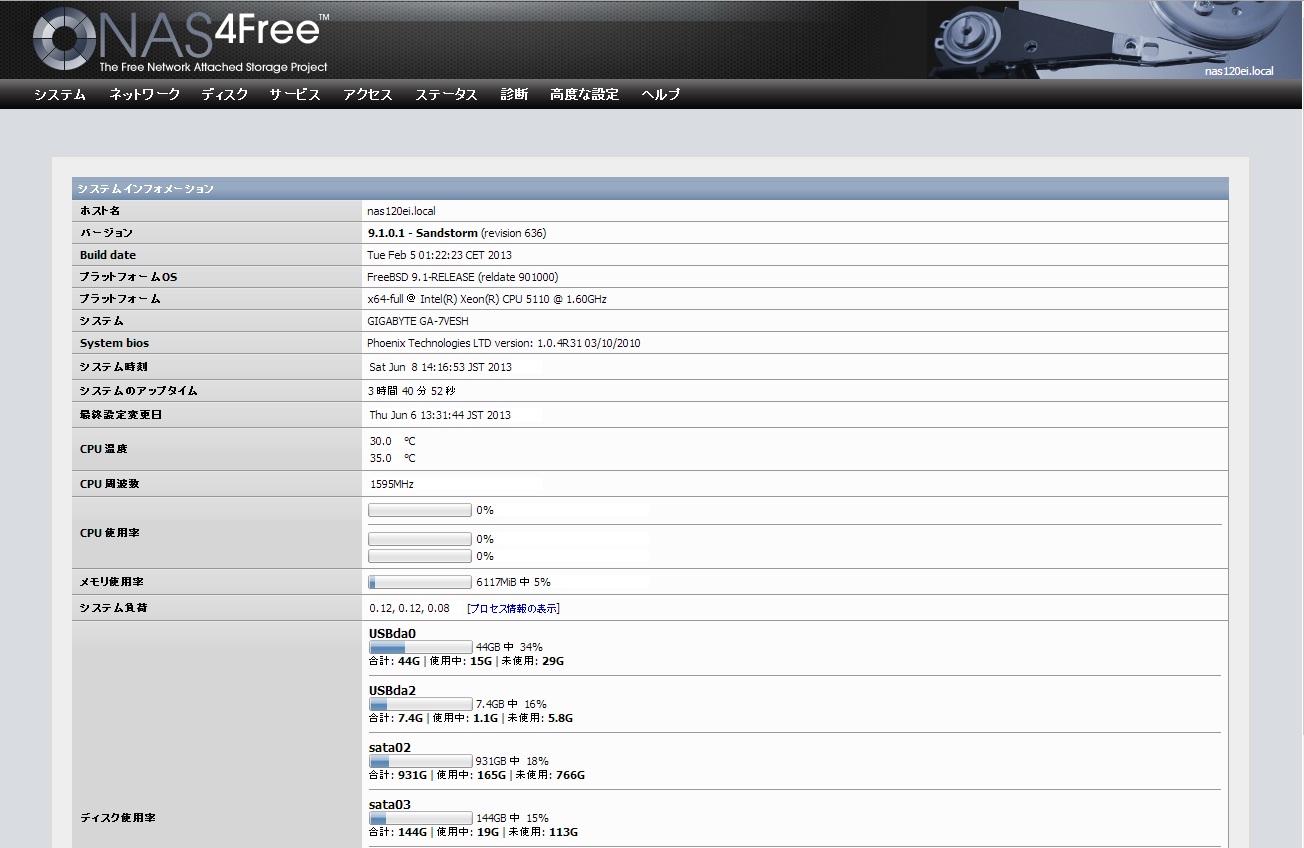Open the 高度な設定 menu
1304x848 pixels.
(x=584, y=94)
